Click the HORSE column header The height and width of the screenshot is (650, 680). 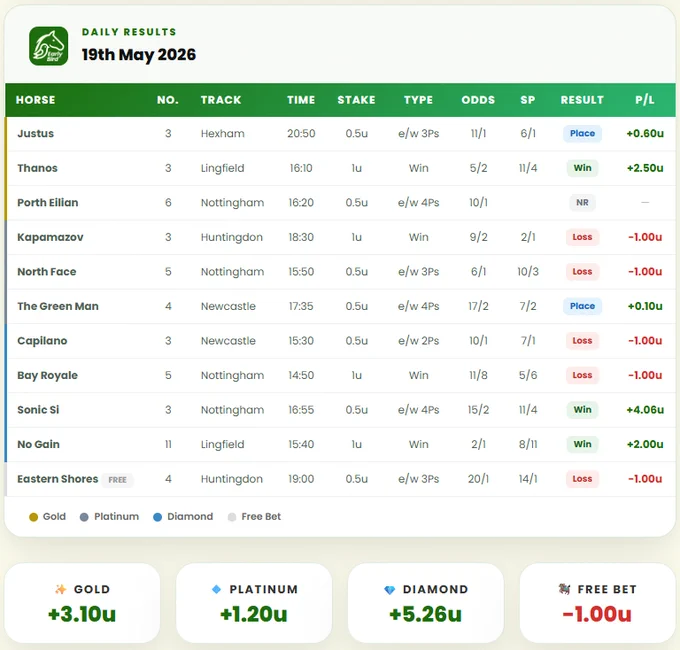tap(36, 100)
